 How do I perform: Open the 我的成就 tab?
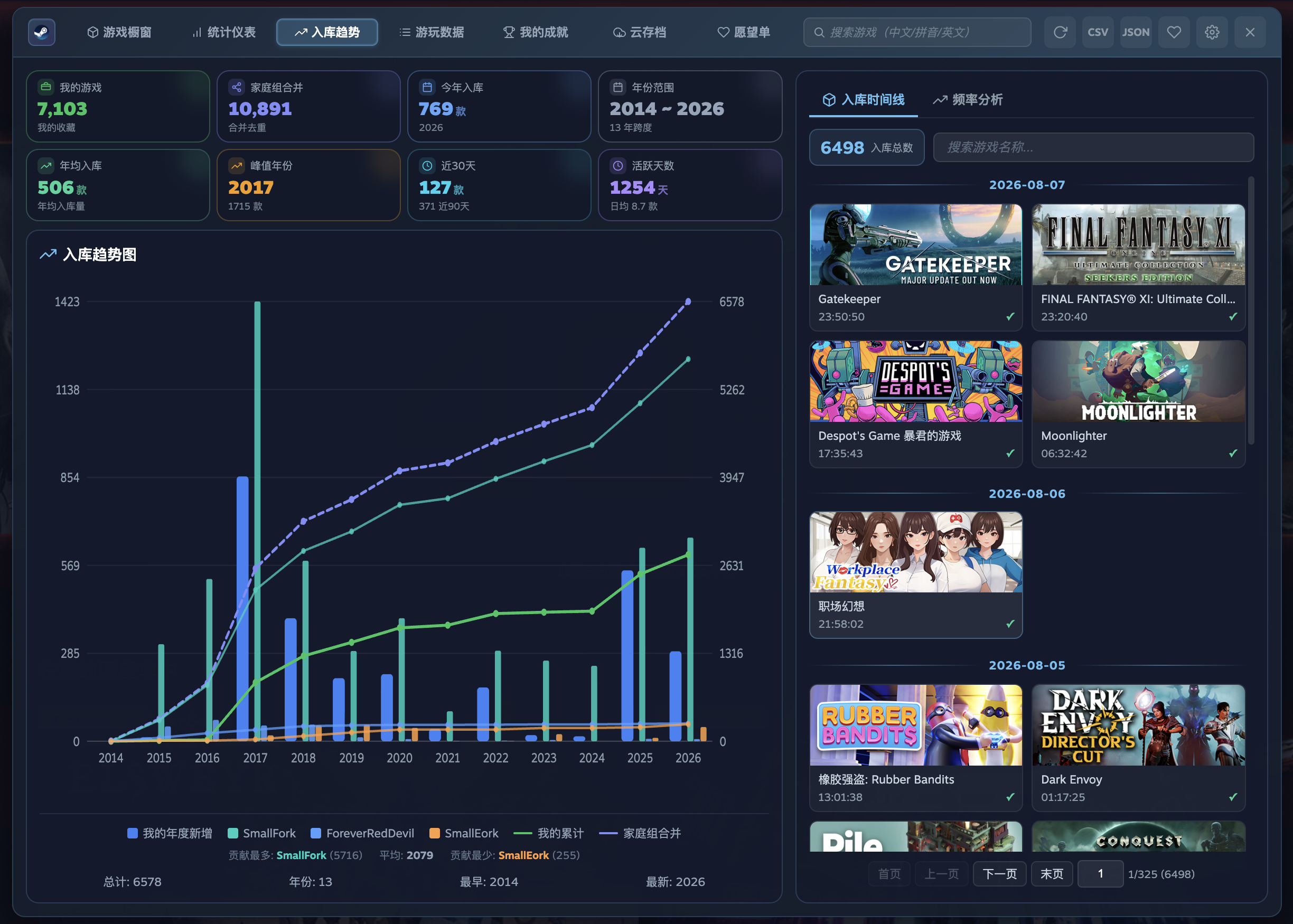[x=536, y=32]
